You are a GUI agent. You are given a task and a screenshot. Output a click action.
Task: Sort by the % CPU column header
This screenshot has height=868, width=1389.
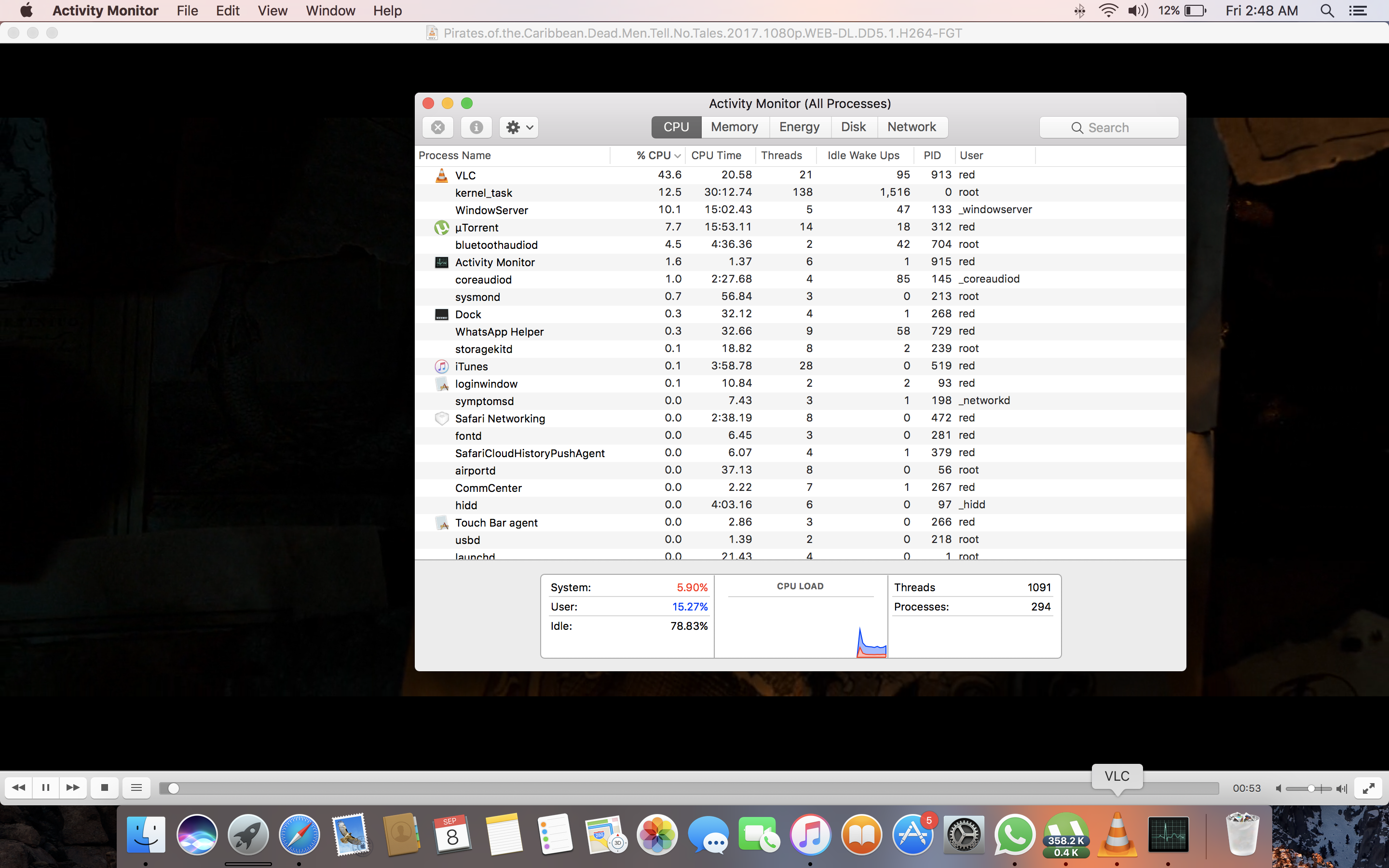pyautogui.click(x=649, y=156)
